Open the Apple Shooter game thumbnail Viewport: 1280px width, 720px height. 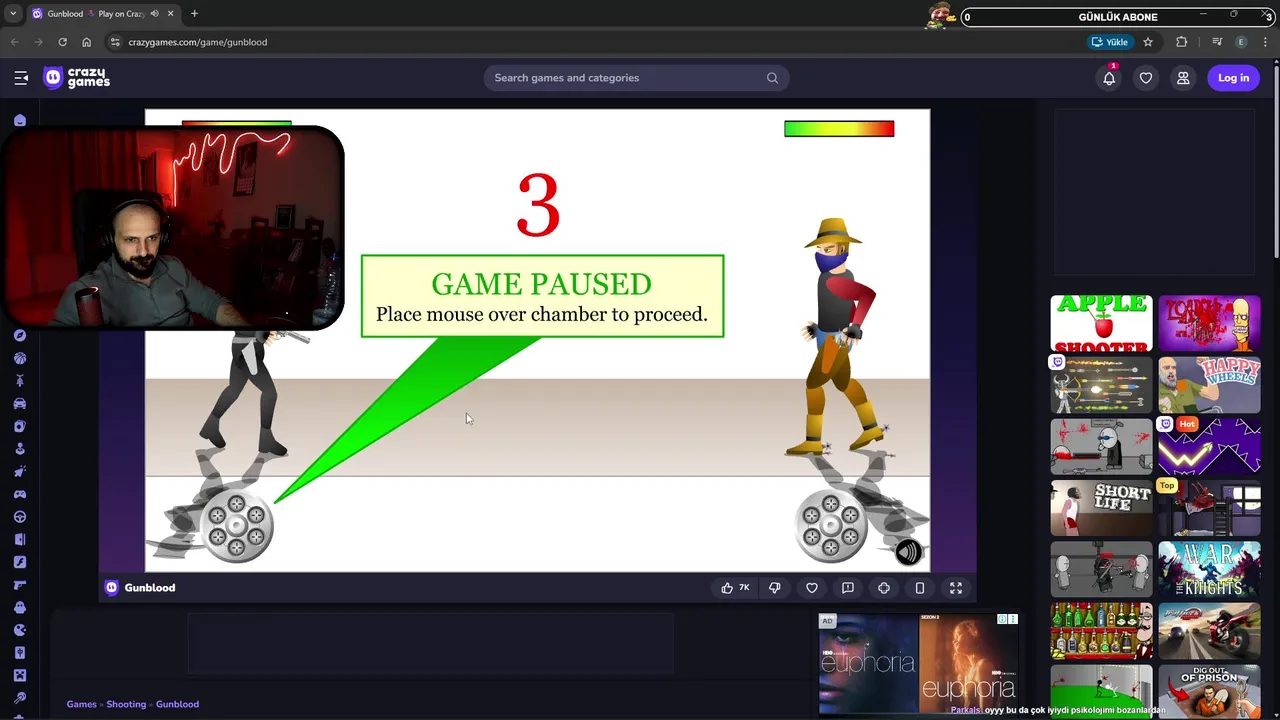1101,323
